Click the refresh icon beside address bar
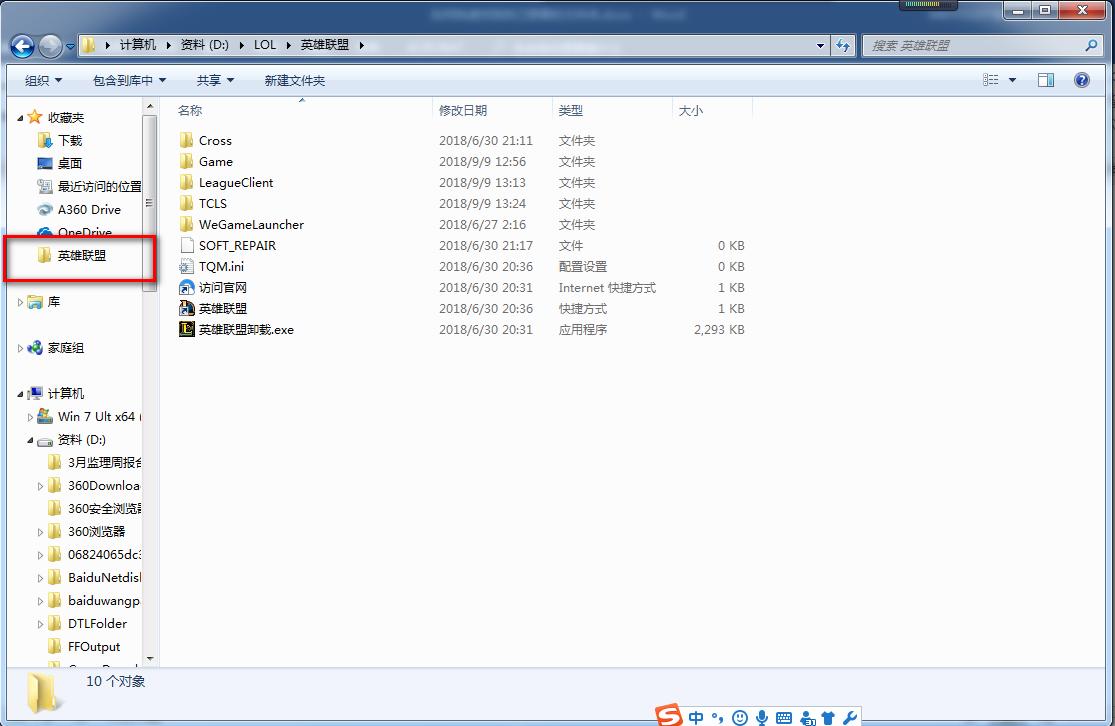The width and height of the screenshot is (1115, 726). 843,46
